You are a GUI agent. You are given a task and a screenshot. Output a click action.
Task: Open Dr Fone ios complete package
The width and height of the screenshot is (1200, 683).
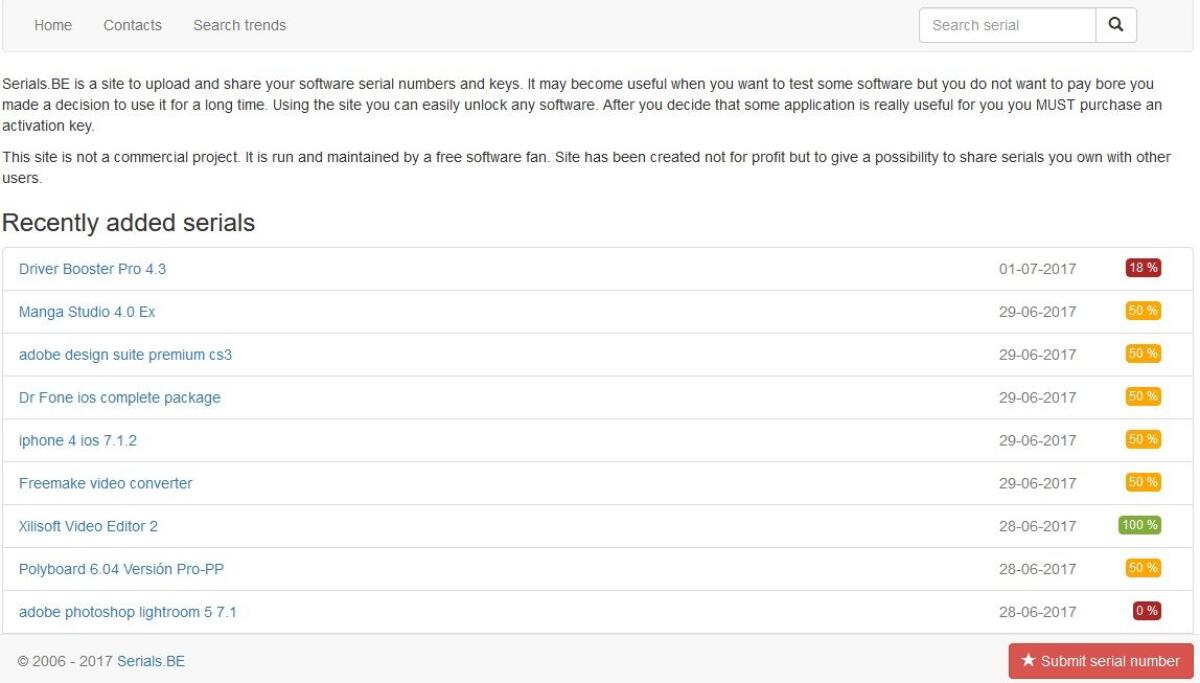pyautogui.click(x=119, y=398)
